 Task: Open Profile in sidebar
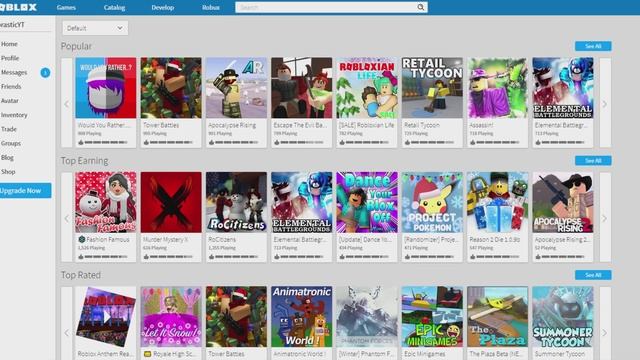[10, 58]
